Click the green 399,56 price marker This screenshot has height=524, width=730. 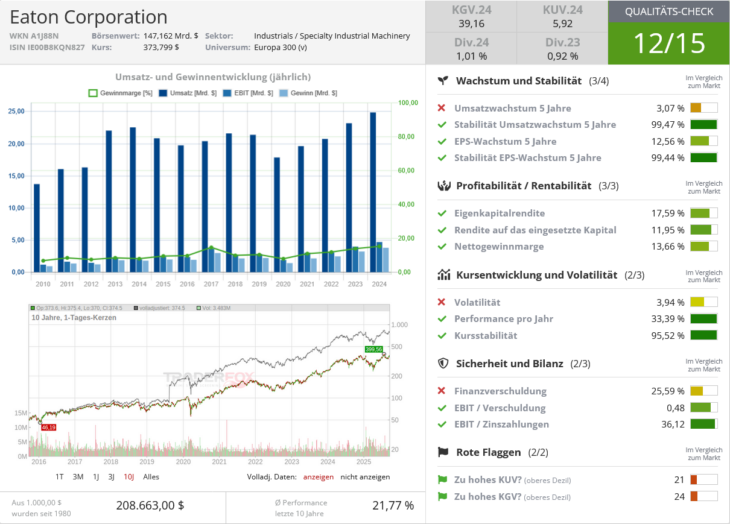click(x=374, y=349)
